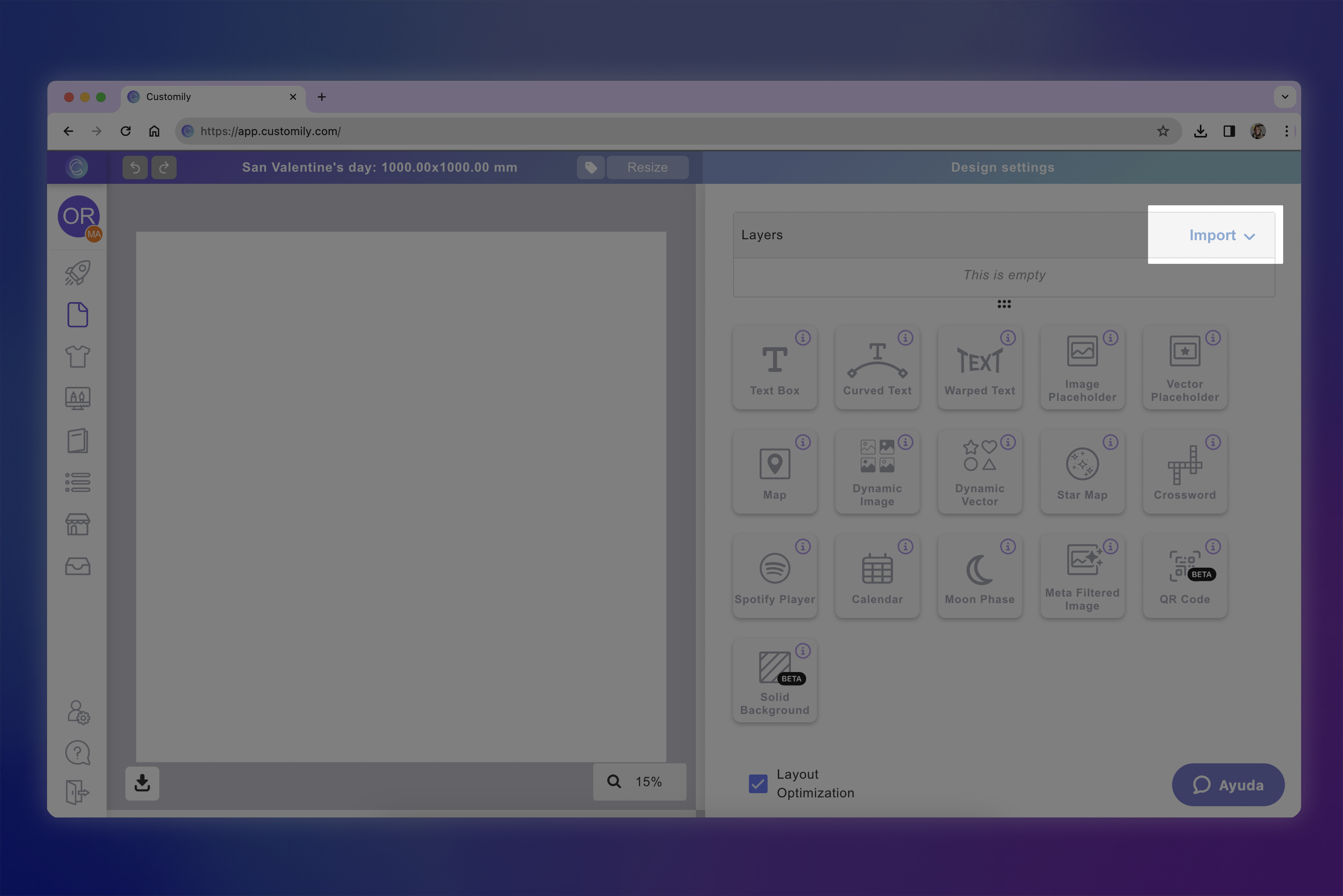
Task: Toggle the Layout Optimization checkbox
Action: pyautogui.click(x=758, y=784)
